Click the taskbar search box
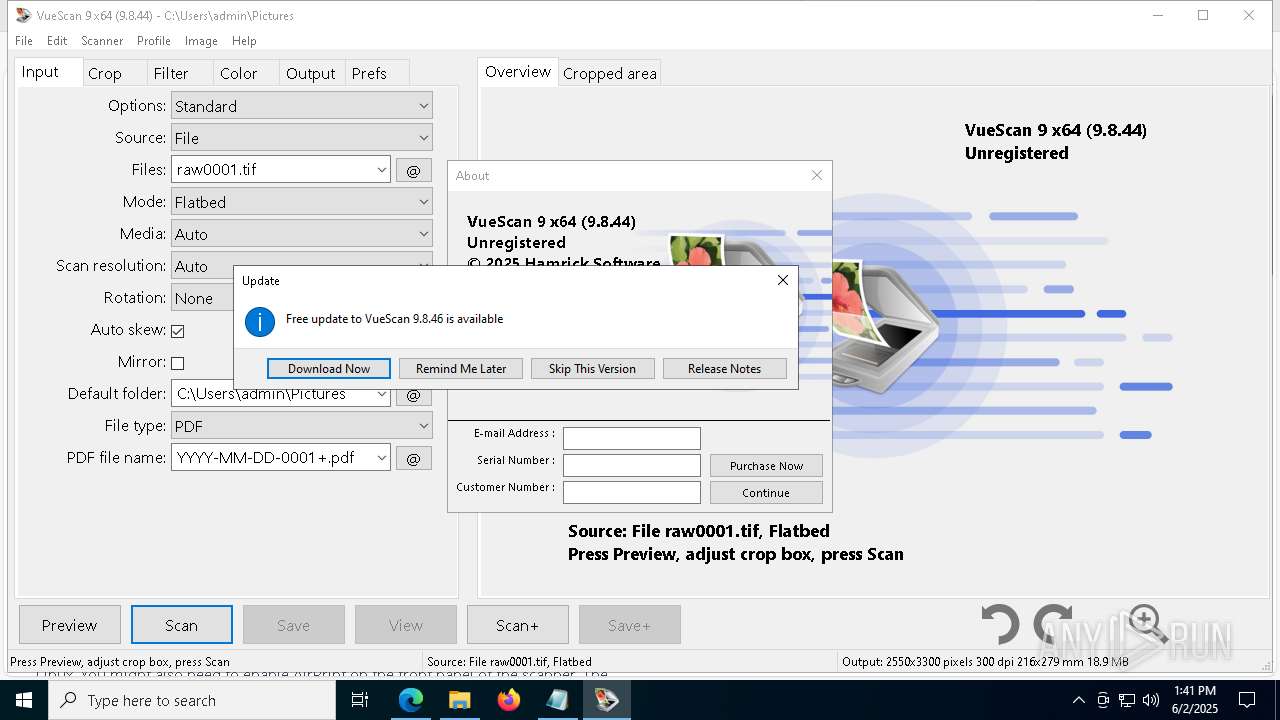Viewport: 1280px width, 720px height. tap(192, 700)
